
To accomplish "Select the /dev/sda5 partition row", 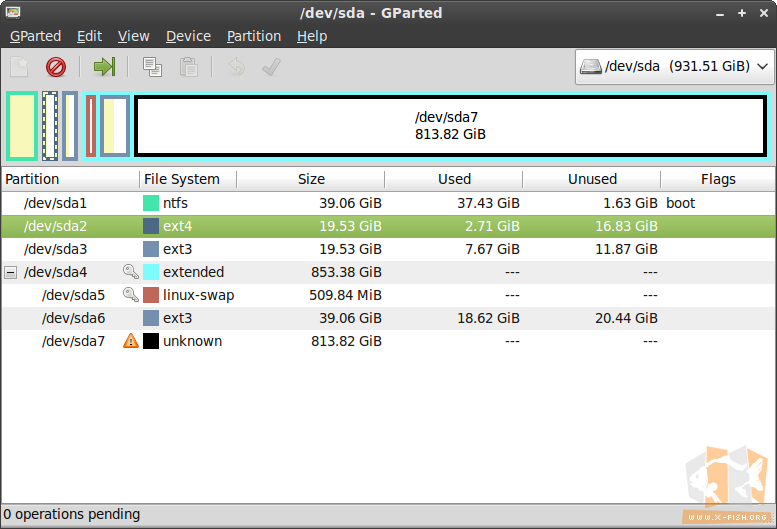I will coord(388,295).
